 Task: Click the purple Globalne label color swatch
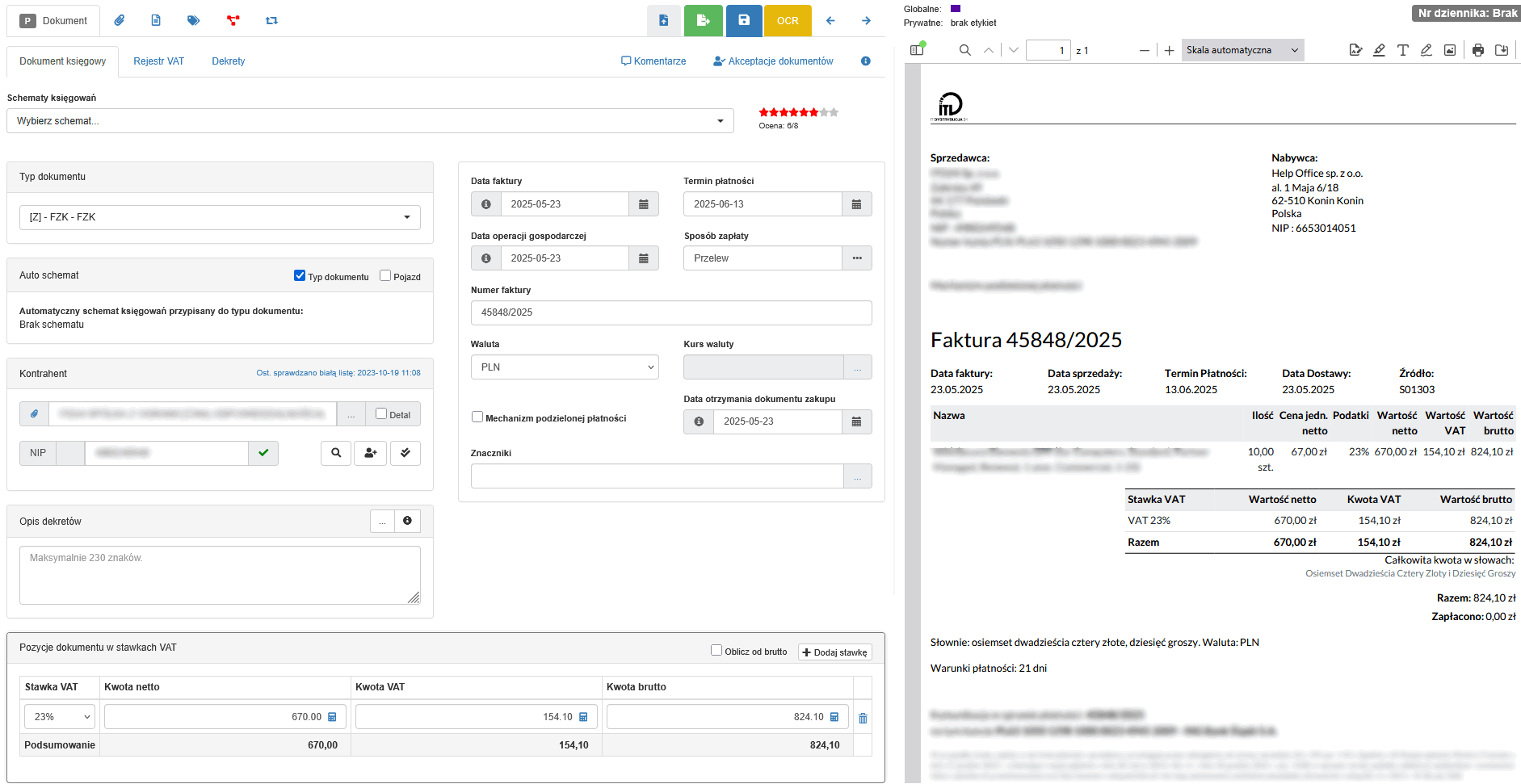click(956, 9)
